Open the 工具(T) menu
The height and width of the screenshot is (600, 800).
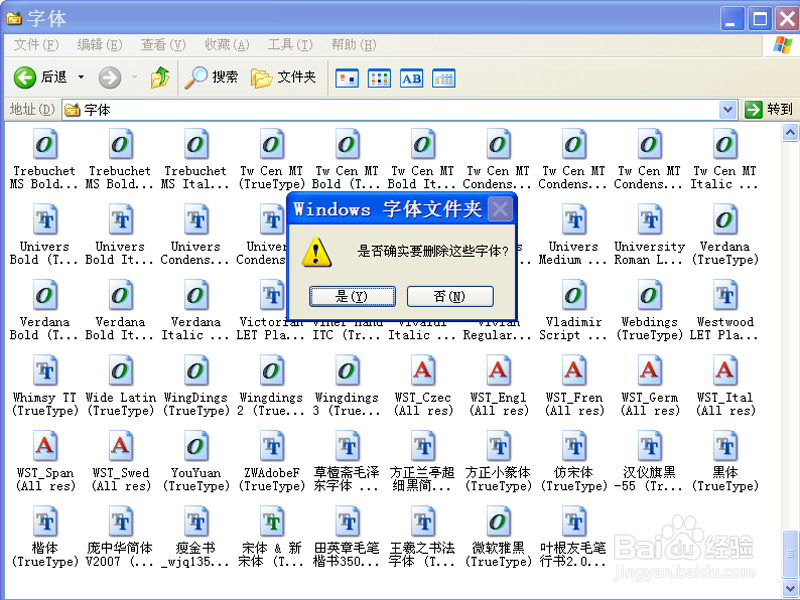pos(290,45)
